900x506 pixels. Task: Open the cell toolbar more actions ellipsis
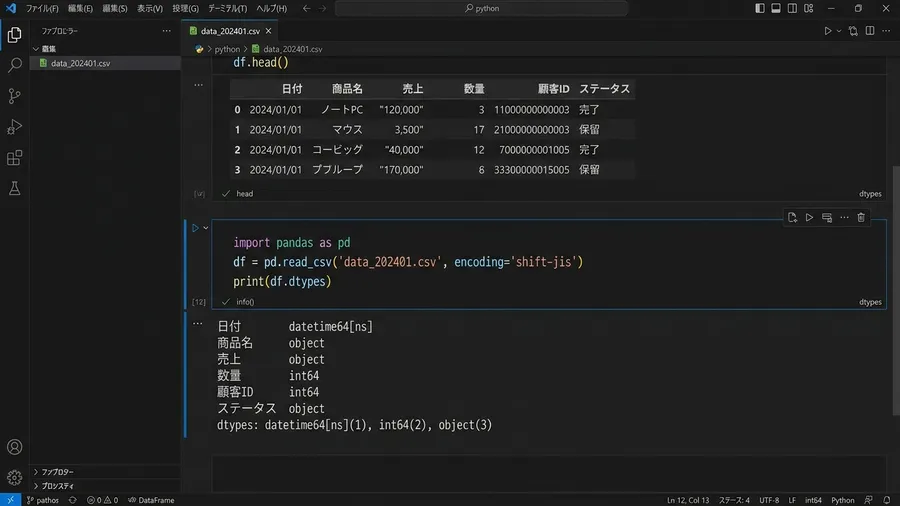[844, 217]
